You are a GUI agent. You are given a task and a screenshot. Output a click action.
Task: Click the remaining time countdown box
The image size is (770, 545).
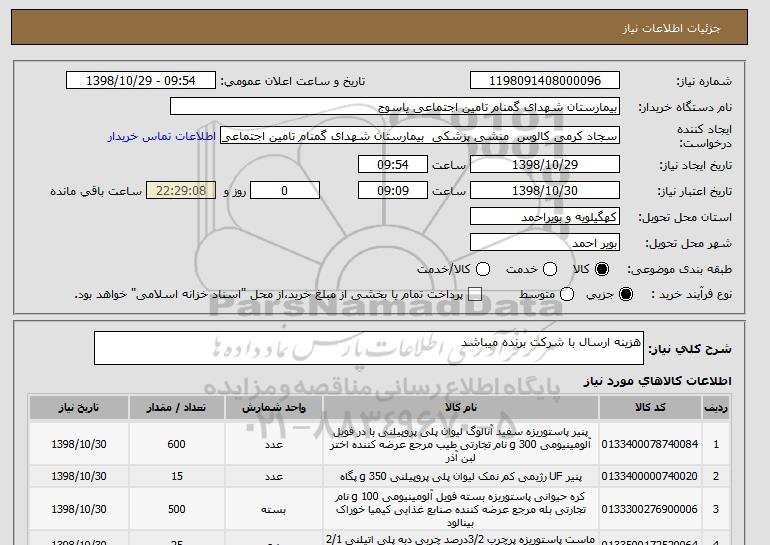click(x=180, y=190)
